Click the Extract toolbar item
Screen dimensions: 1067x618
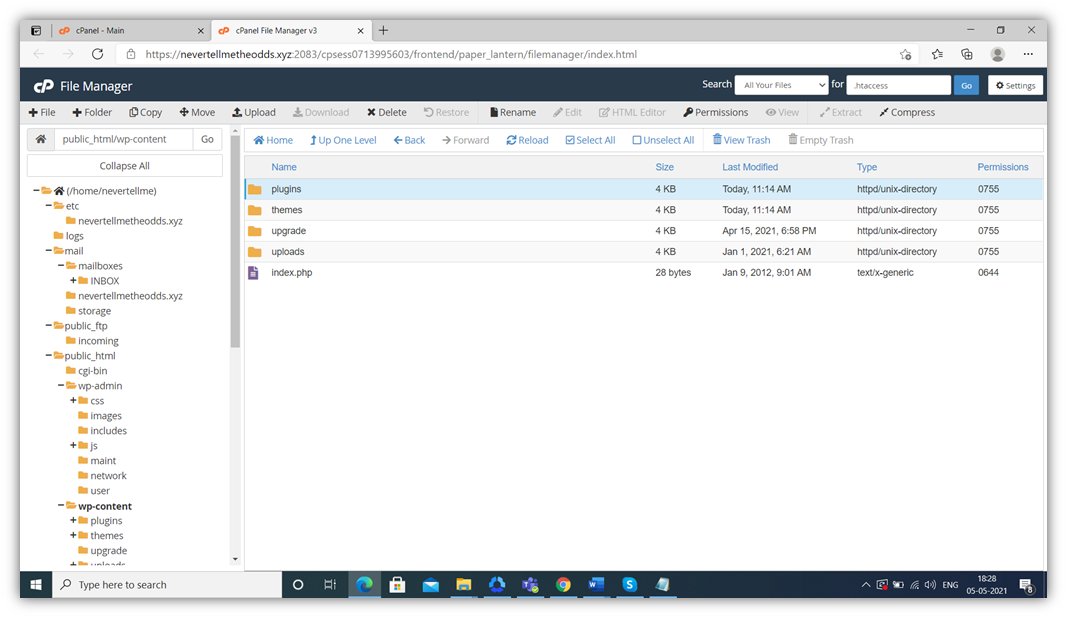[841, 112]
